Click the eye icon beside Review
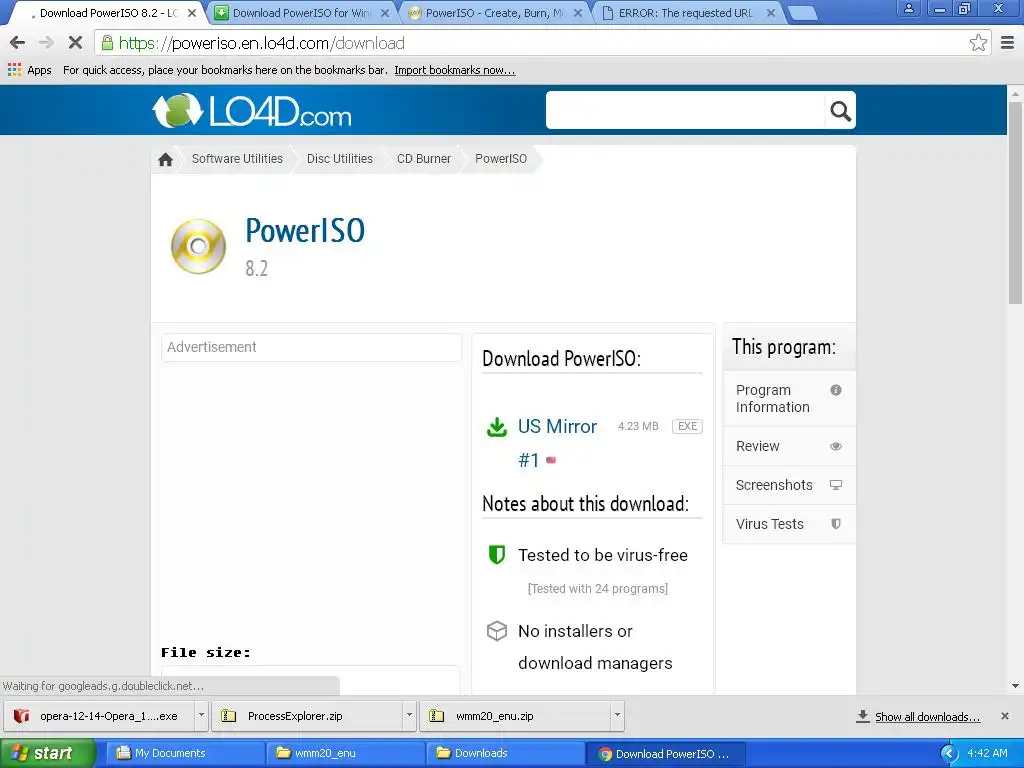 835,446
